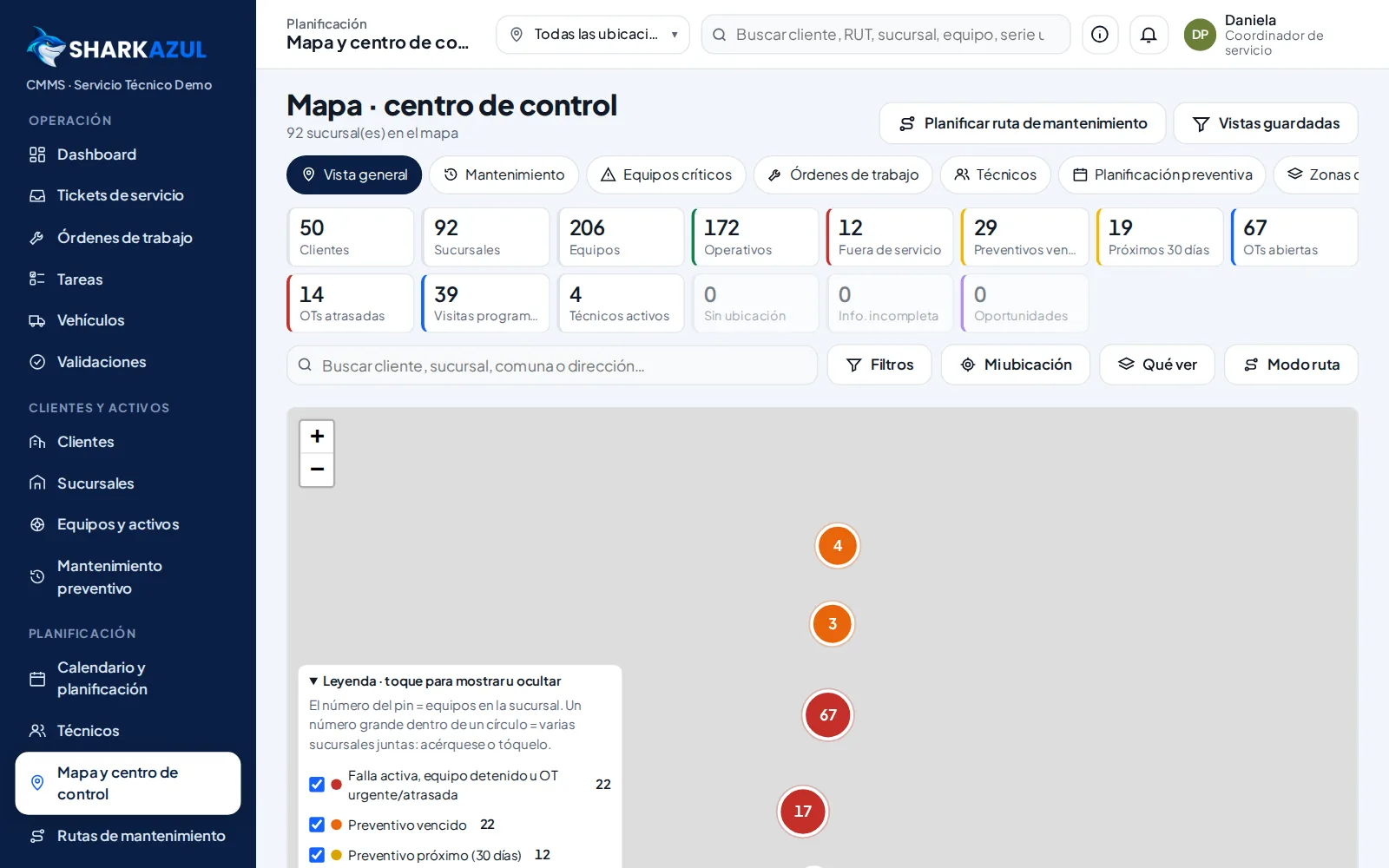Collapse the Leyenda panel
The height and width of the screenshot is (868, 1389).
coord(436,681)
